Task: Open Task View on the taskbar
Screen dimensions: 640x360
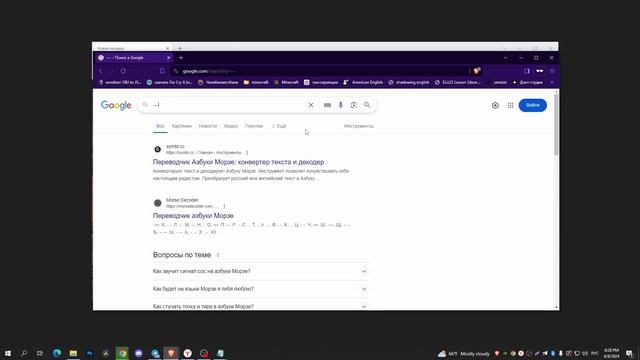Action: pos(40,353)
